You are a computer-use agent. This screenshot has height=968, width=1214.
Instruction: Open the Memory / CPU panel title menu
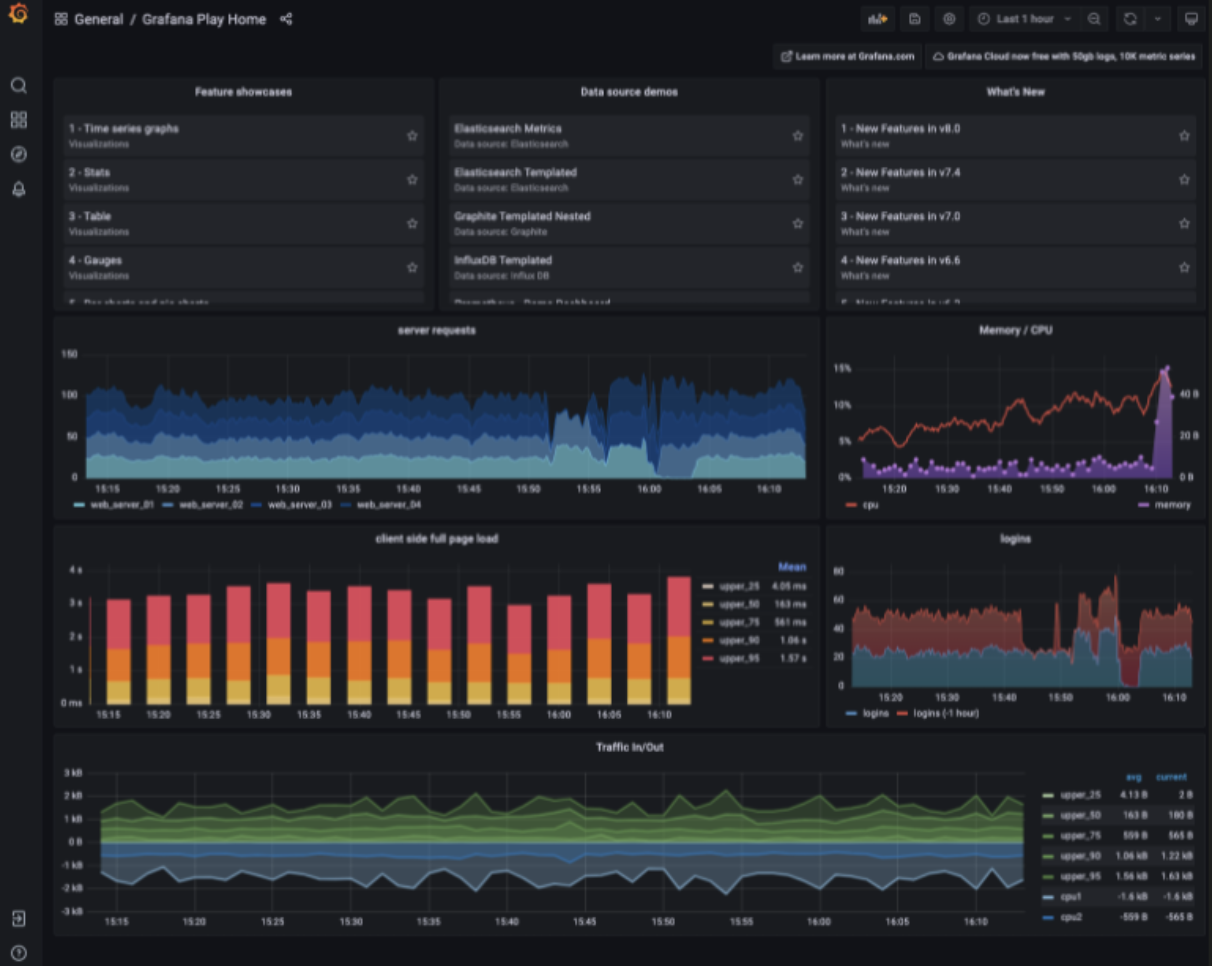[1015, 330]
